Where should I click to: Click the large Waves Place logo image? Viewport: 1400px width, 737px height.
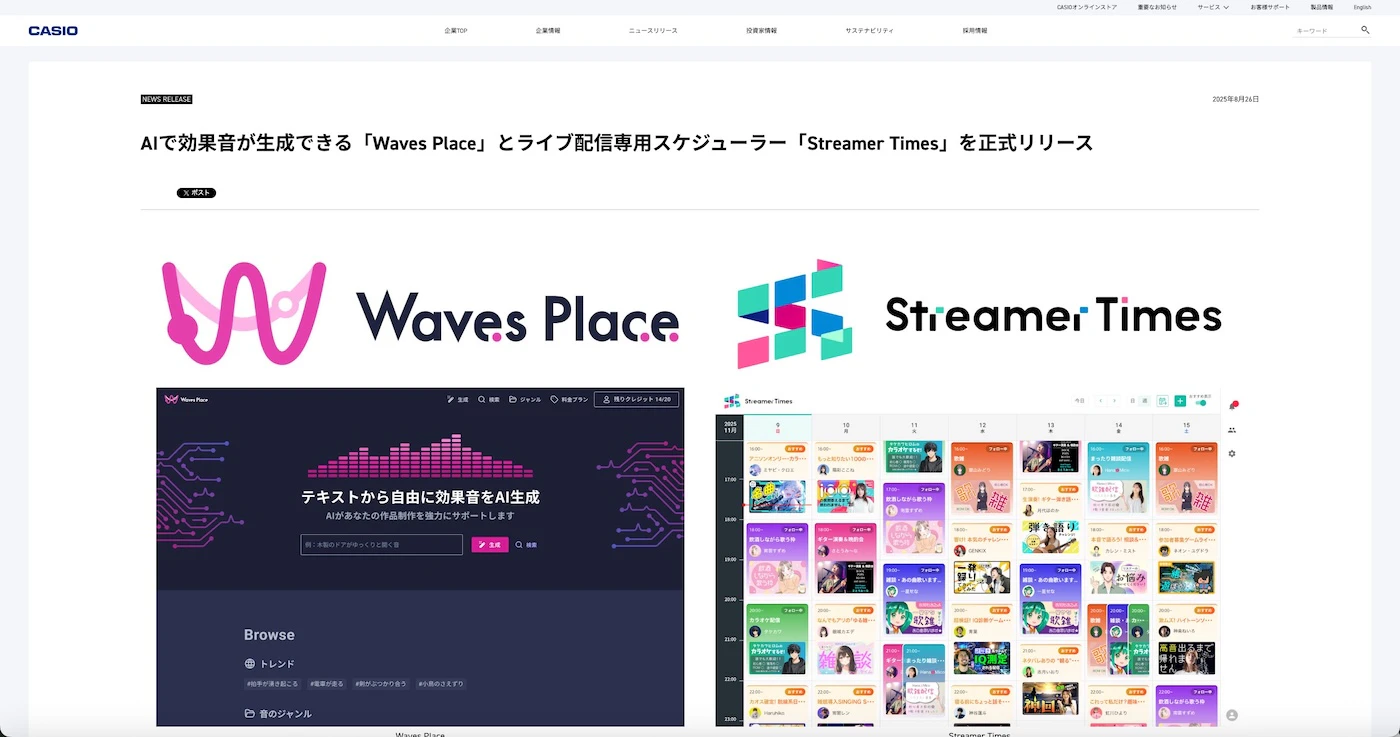point(420,313)
